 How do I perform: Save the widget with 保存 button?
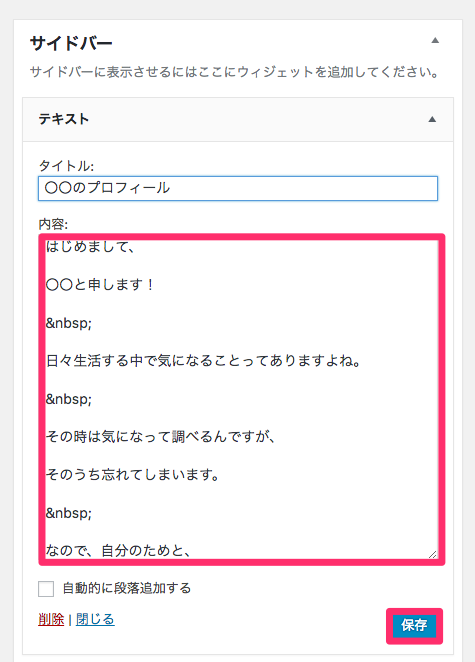pyautogui.click(x=414, y=626)
